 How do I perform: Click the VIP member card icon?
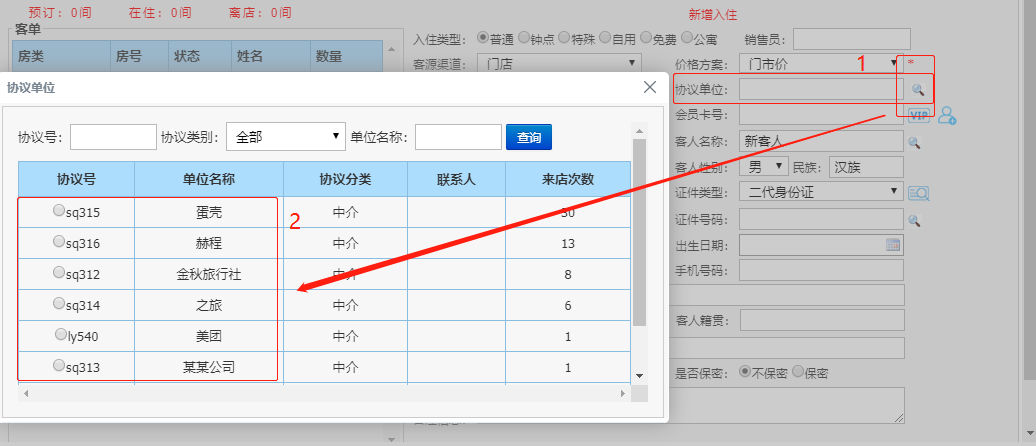coord(918,115)
